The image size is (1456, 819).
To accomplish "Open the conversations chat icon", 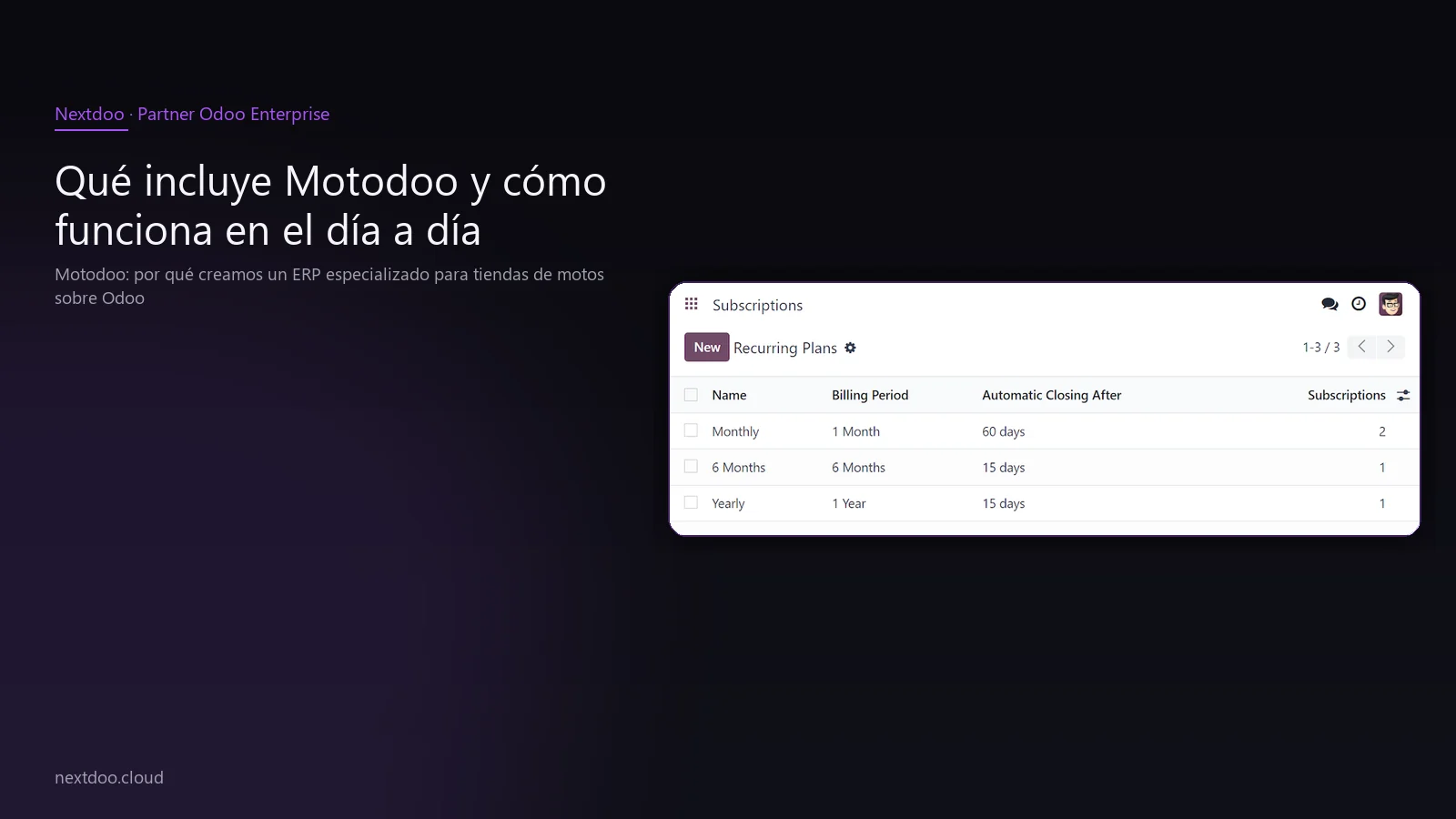I will 1330,304.
